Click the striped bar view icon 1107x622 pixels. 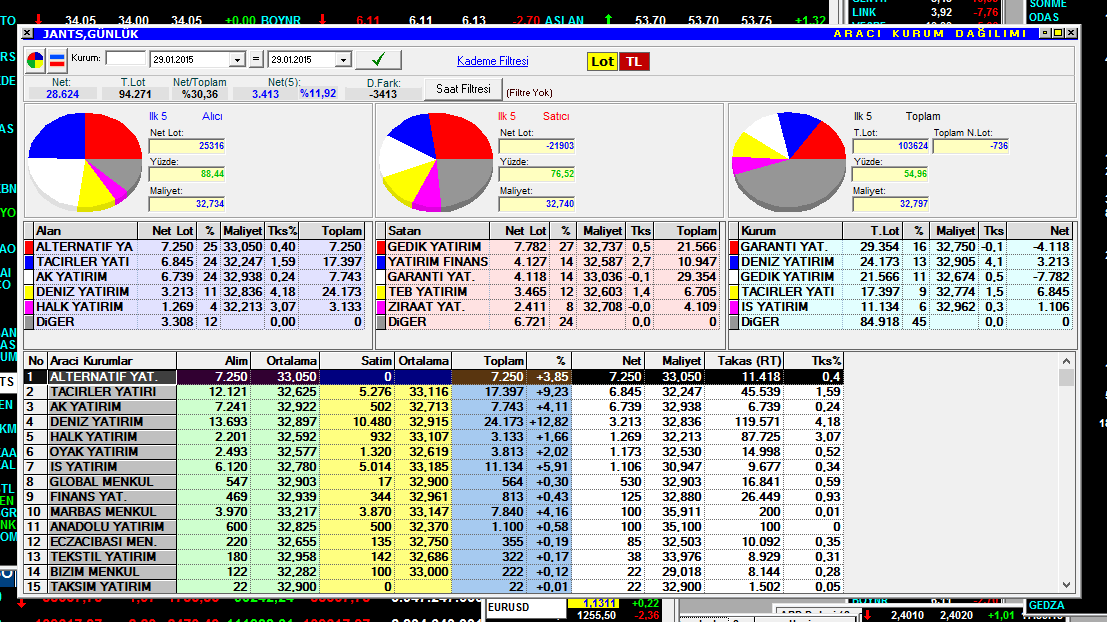[57, 60]
